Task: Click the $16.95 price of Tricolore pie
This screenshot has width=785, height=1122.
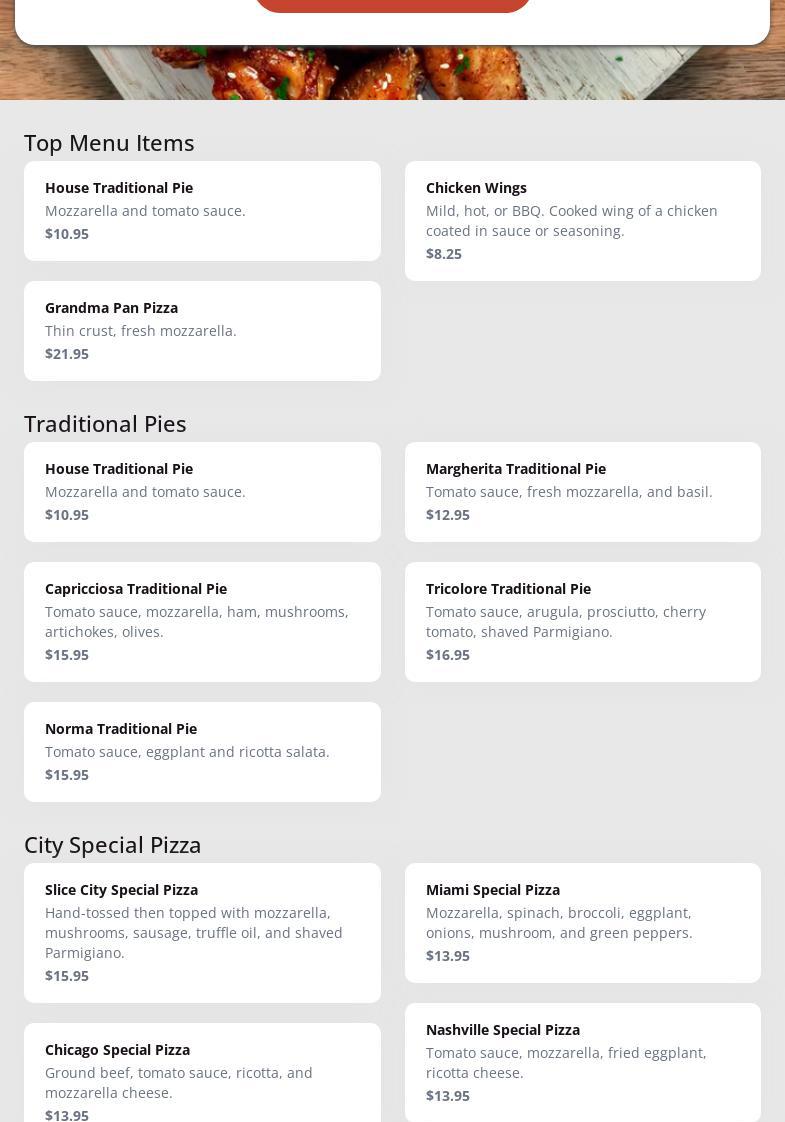Action: [448, 655]
